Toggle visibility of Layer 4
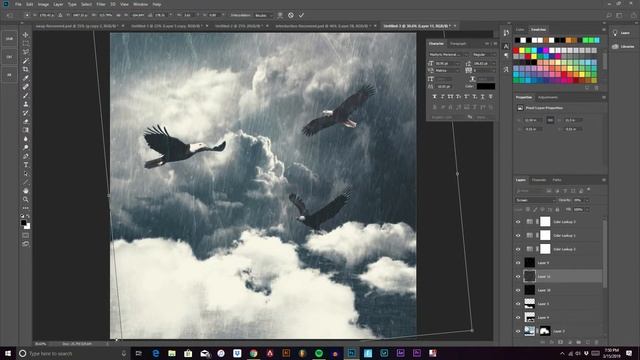Image resolution: width=640 pixels, height=360 pixels. coord(518,318)
